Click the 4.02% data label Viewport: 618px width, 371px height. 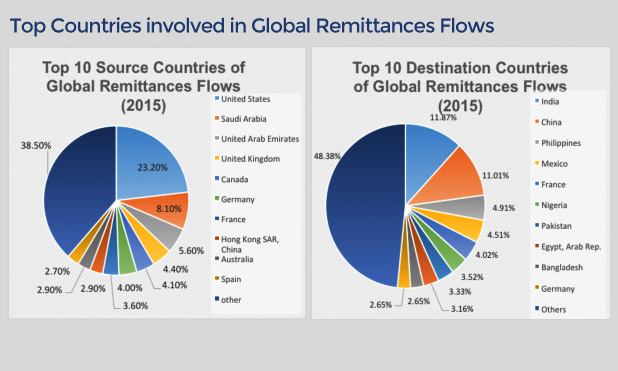[x=487, y=255]
